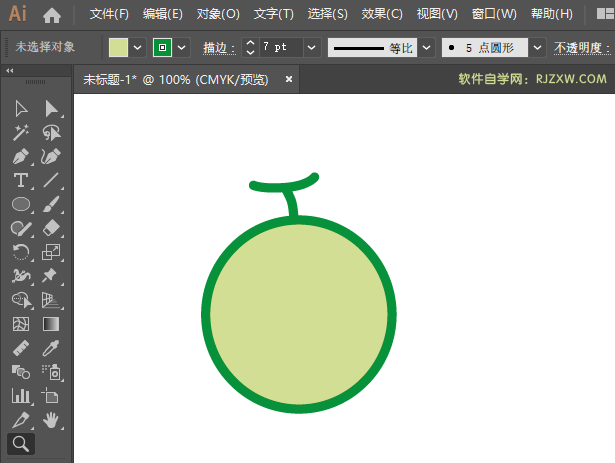This screenshot has width=615, height=463.
Task: Pick the Type tool in the toolbar
Action: [x=21, y=180]
